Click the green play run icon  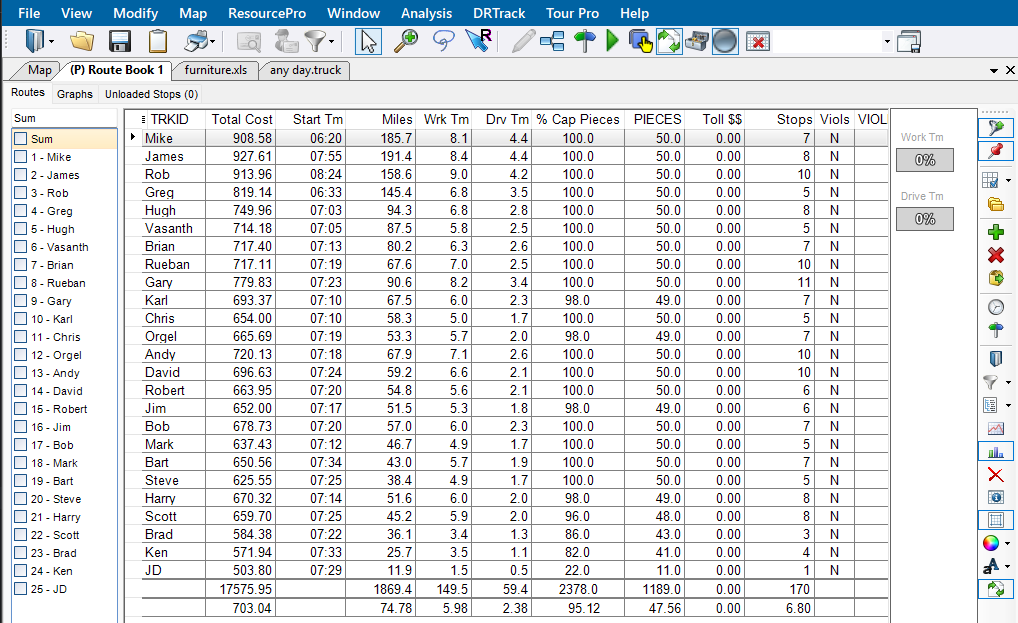(612, 42)
